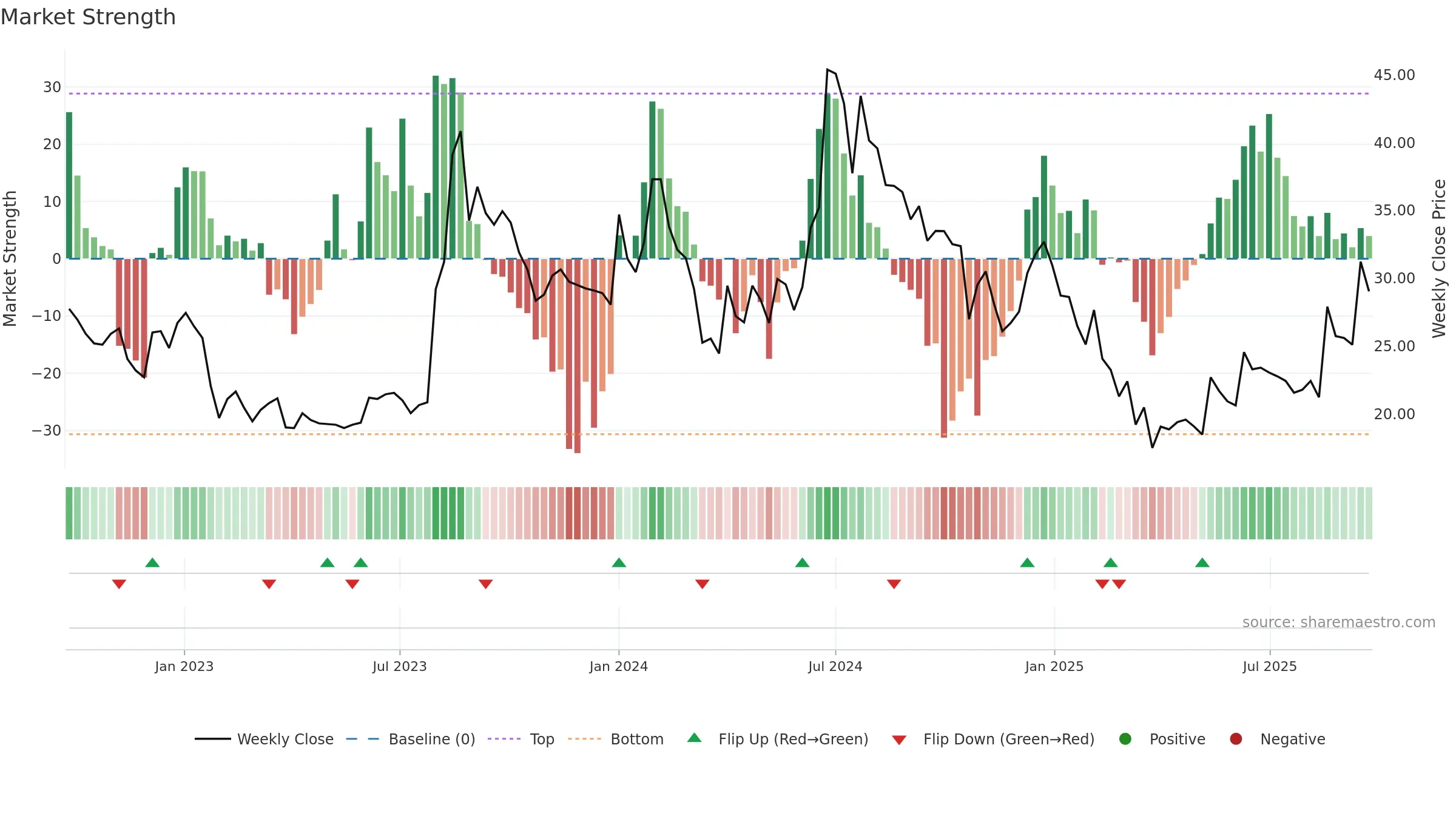Viewport: 1456px width, 819px height.
Task: Select the first red flip-down marker on the left
Action: coord(119,584)
